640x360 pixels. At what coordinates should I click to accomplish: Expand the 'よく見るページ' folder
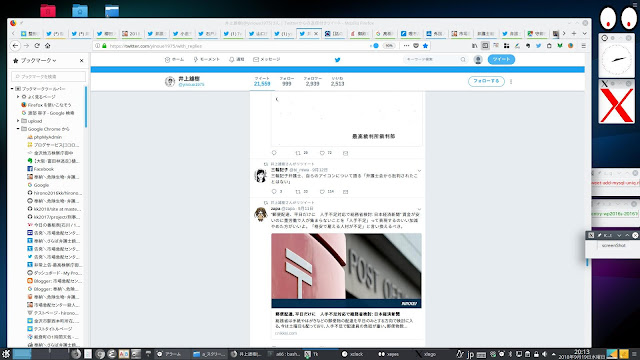tap(18, 97)
